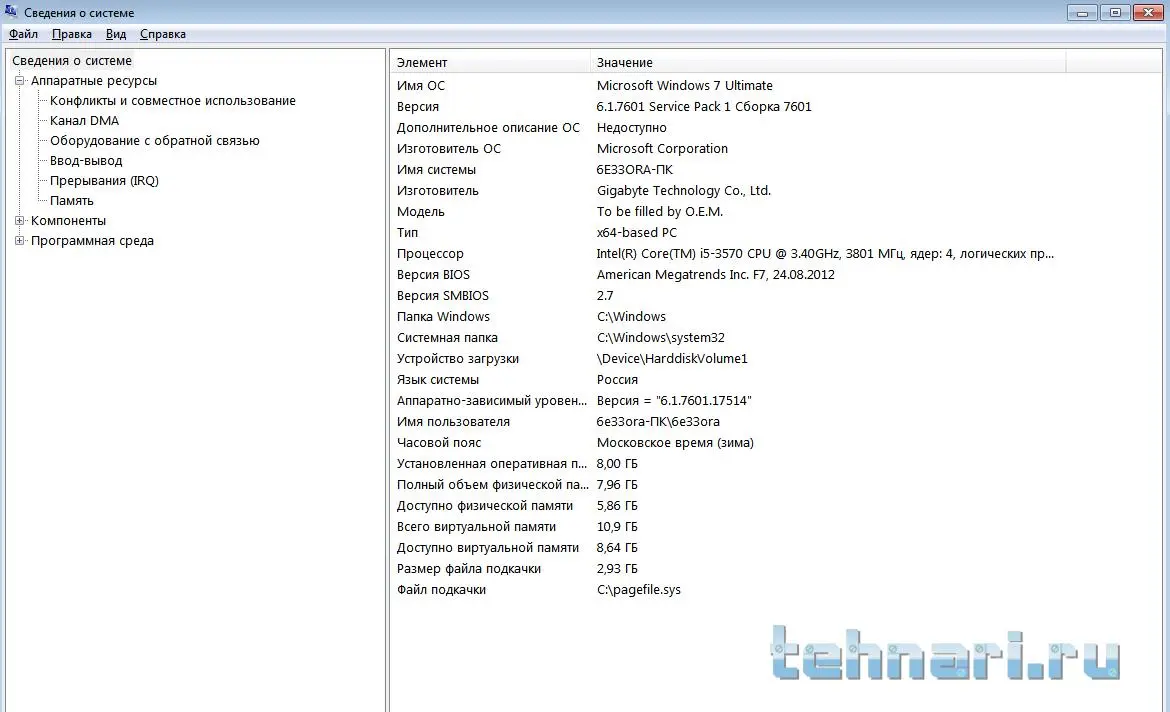Click value Microsoft Windows 7 Ultimate

pos(684,86)
